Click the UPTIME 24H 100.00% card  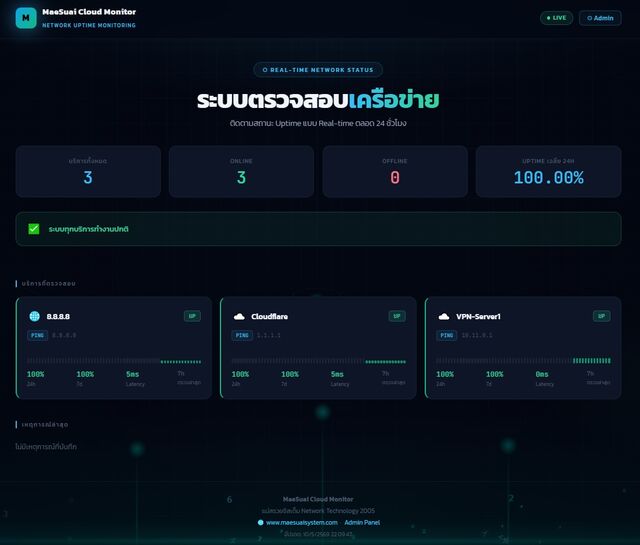pos(549,171)
